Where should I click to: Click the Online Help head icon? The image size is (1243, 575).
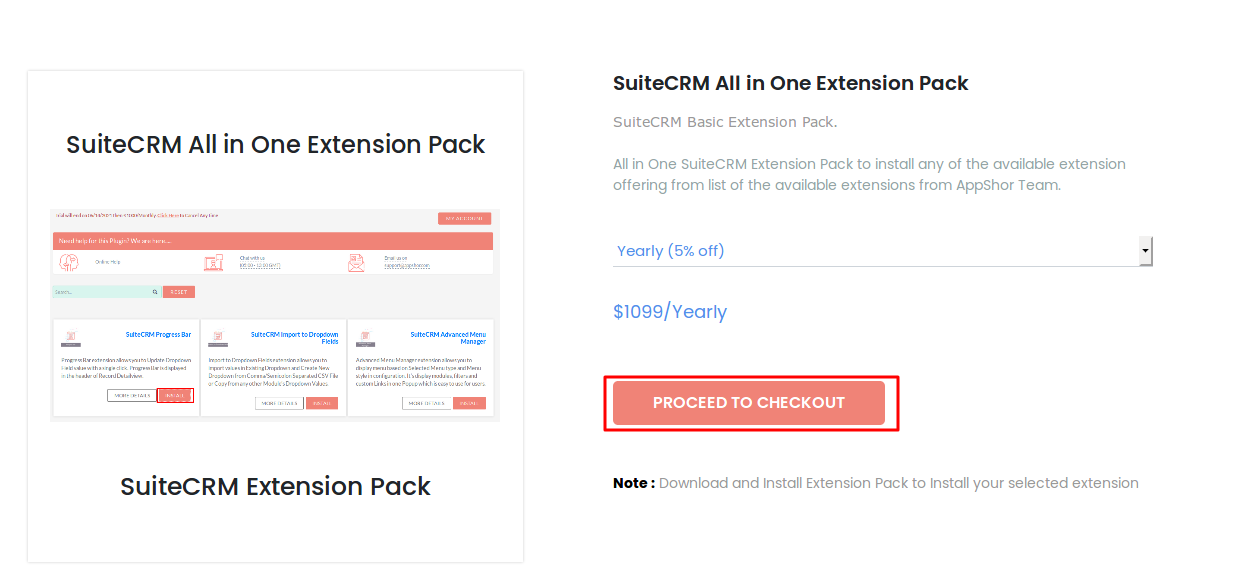coord(69,262)
